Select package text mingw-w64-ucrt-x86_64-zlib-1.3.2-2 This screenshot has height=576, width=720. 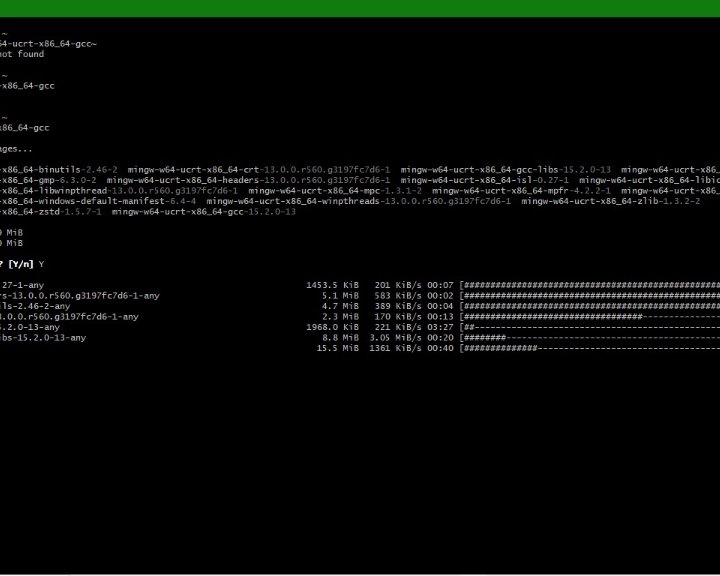[611, 202]
